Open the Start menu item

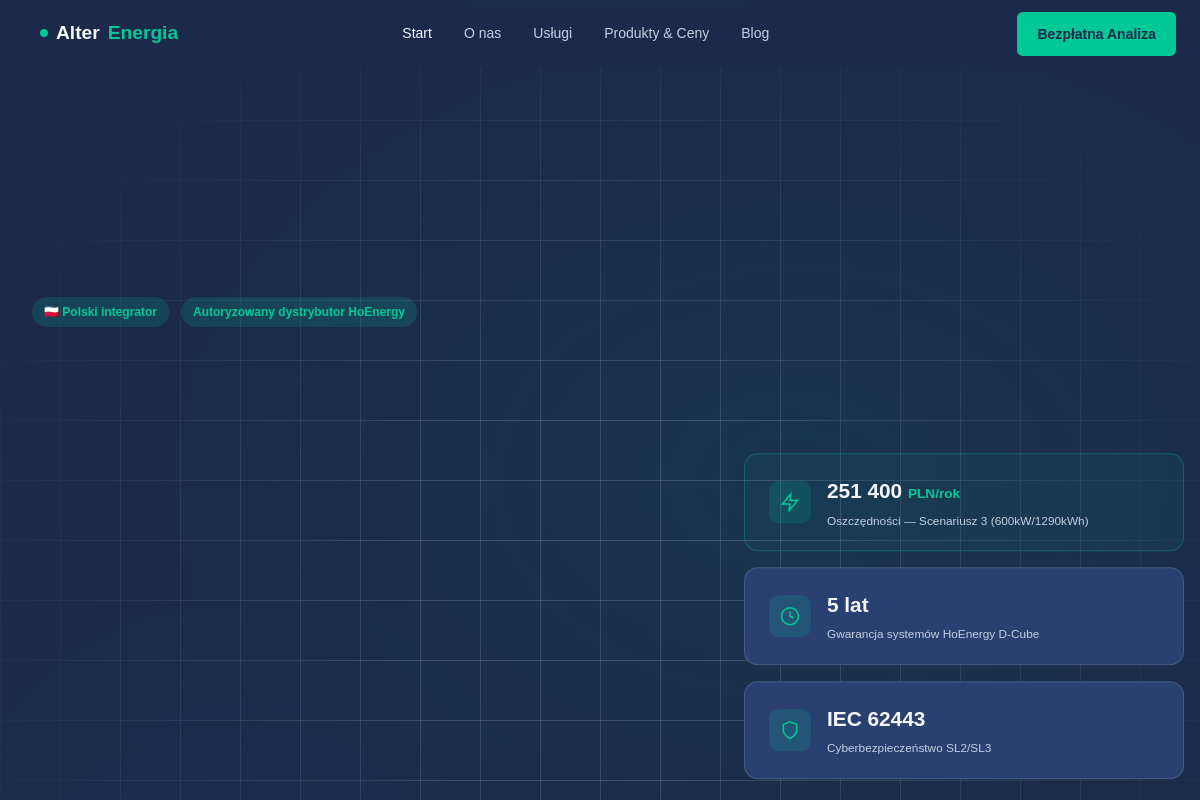(x=417, y=33)
